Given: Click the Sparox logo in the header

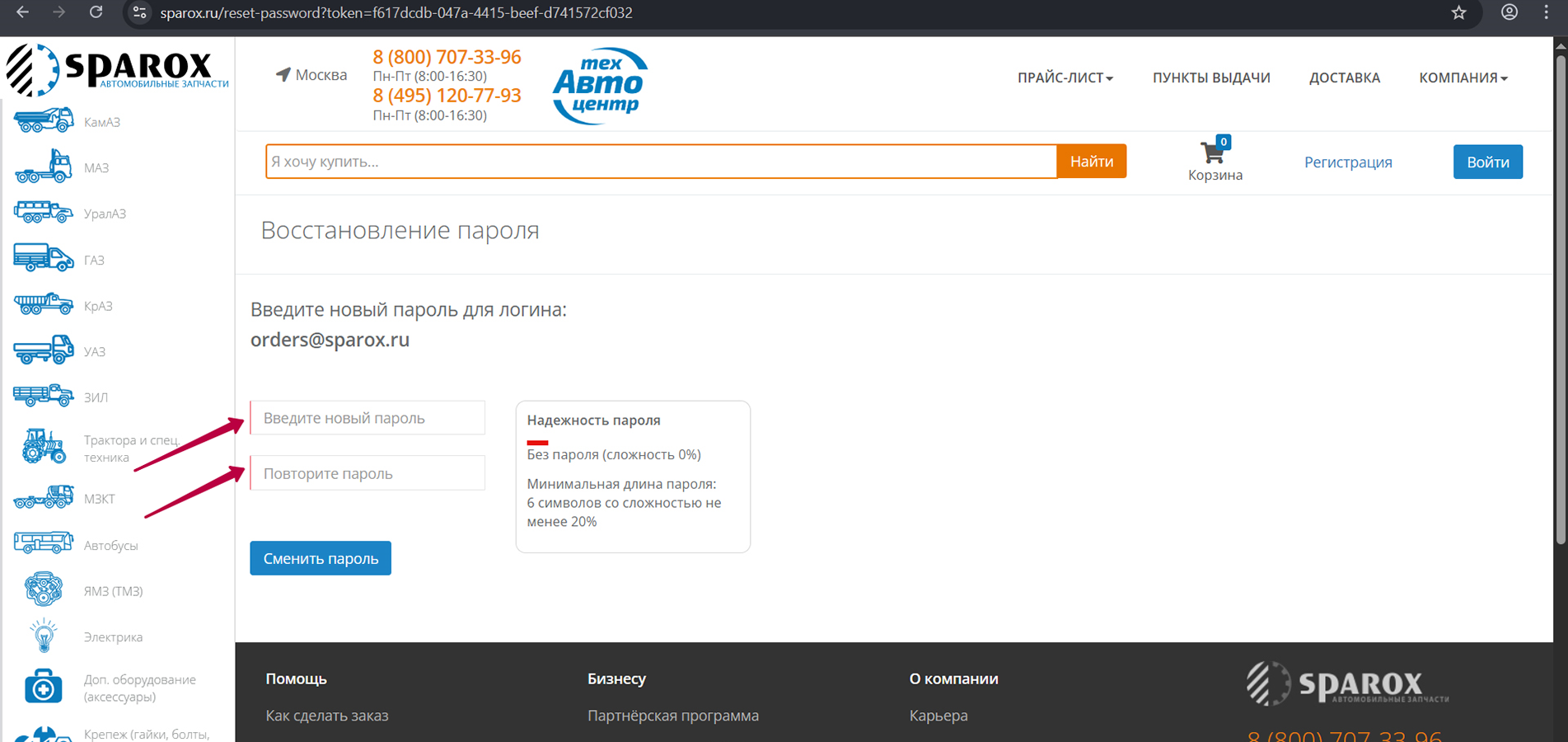Looking at the screenshot, I should (117, 69).
